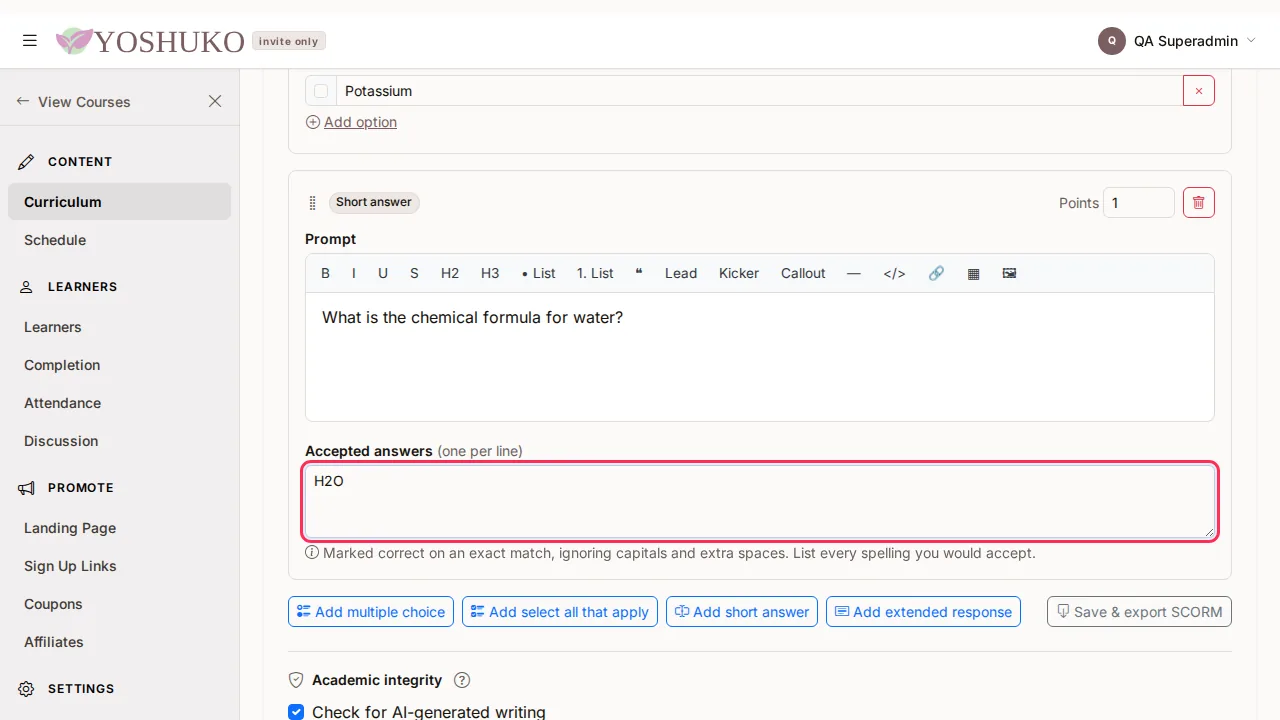This screenshot has height=720, width=1280.
Task: Focus the Accepted answers text area
Action: coord(760,501)
